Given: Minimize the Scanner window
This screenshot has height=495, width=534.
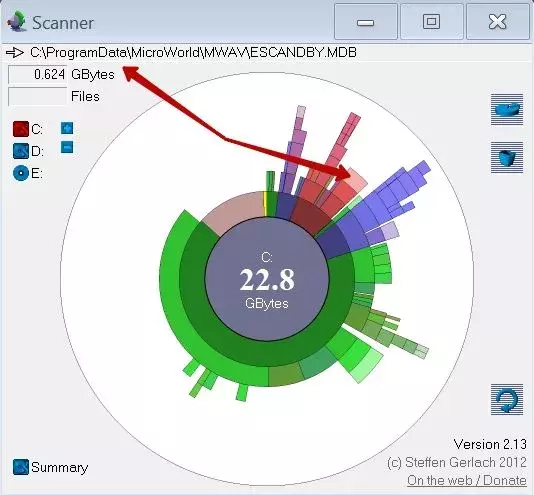Looking at the screenshot, I should click(366, 21).
